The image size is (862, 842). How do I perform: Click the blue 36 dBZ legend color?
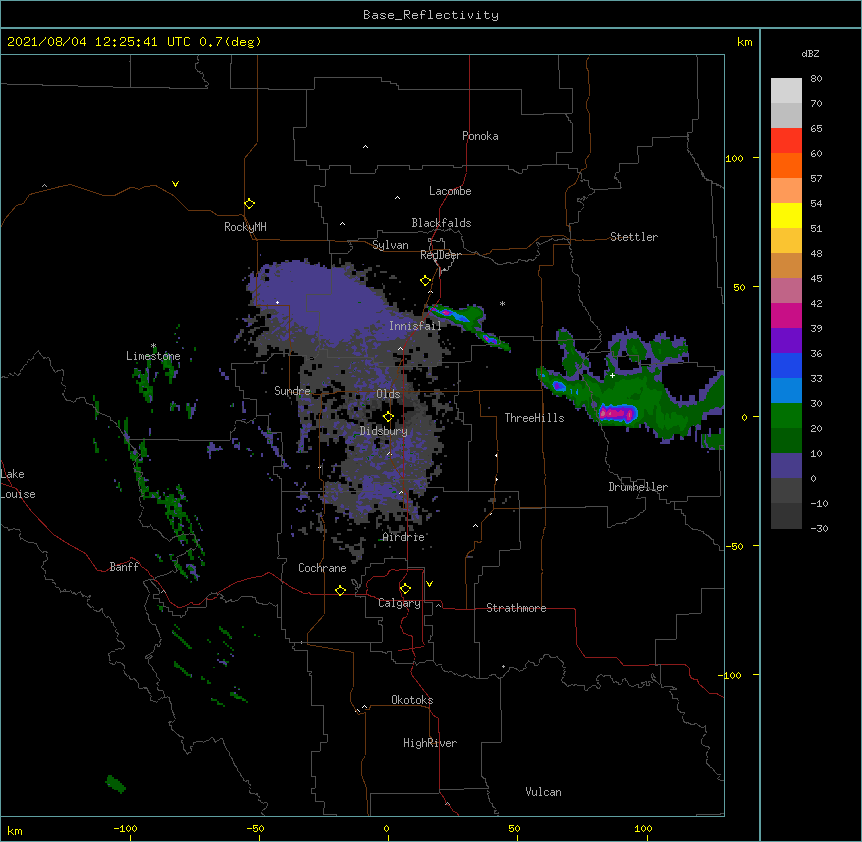786,365
